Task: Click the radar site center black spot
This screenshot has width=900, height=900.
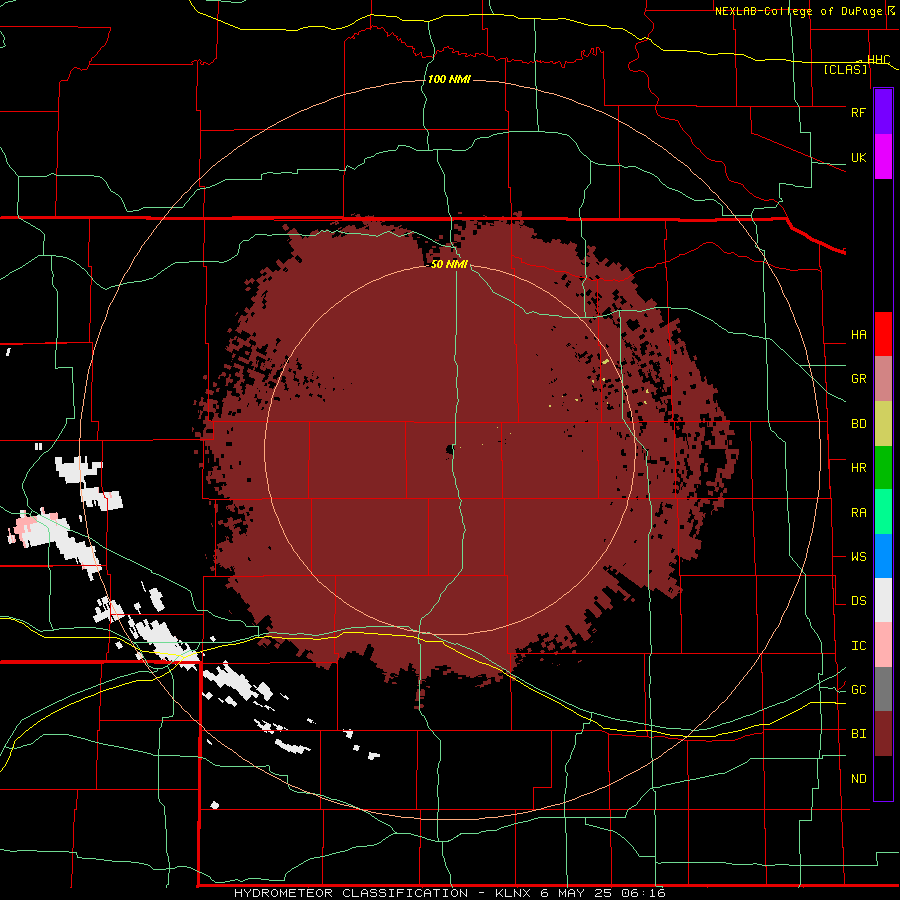Action: (450, 450)
